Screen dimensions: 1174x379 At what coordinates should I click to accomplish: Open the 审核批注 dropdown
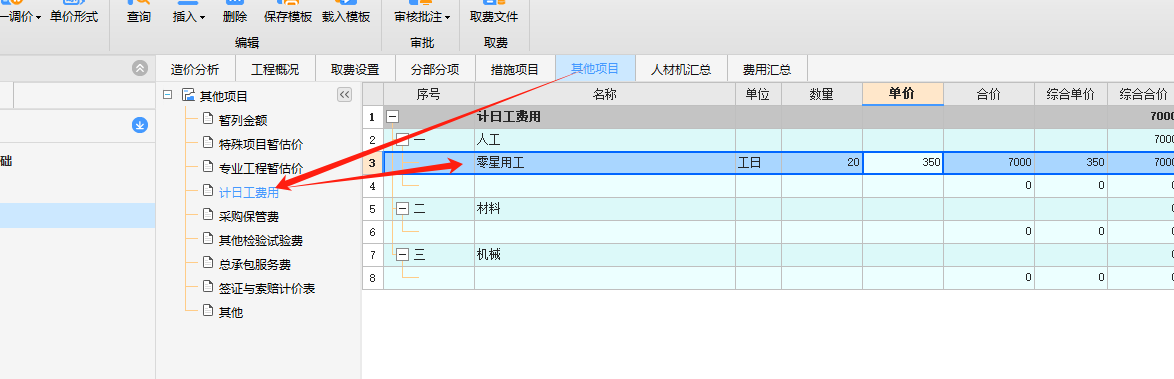coord(422,12)
